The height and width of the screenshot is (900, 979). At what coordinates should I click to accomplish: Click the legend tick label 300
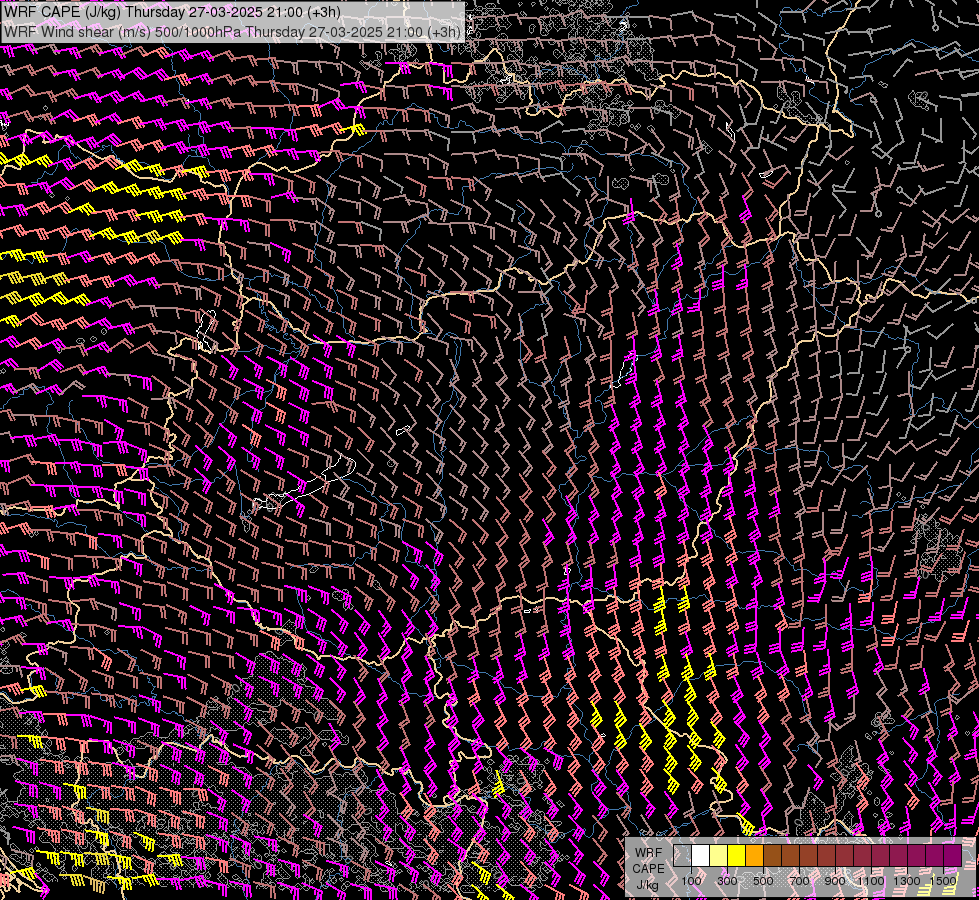click(727, 881)
